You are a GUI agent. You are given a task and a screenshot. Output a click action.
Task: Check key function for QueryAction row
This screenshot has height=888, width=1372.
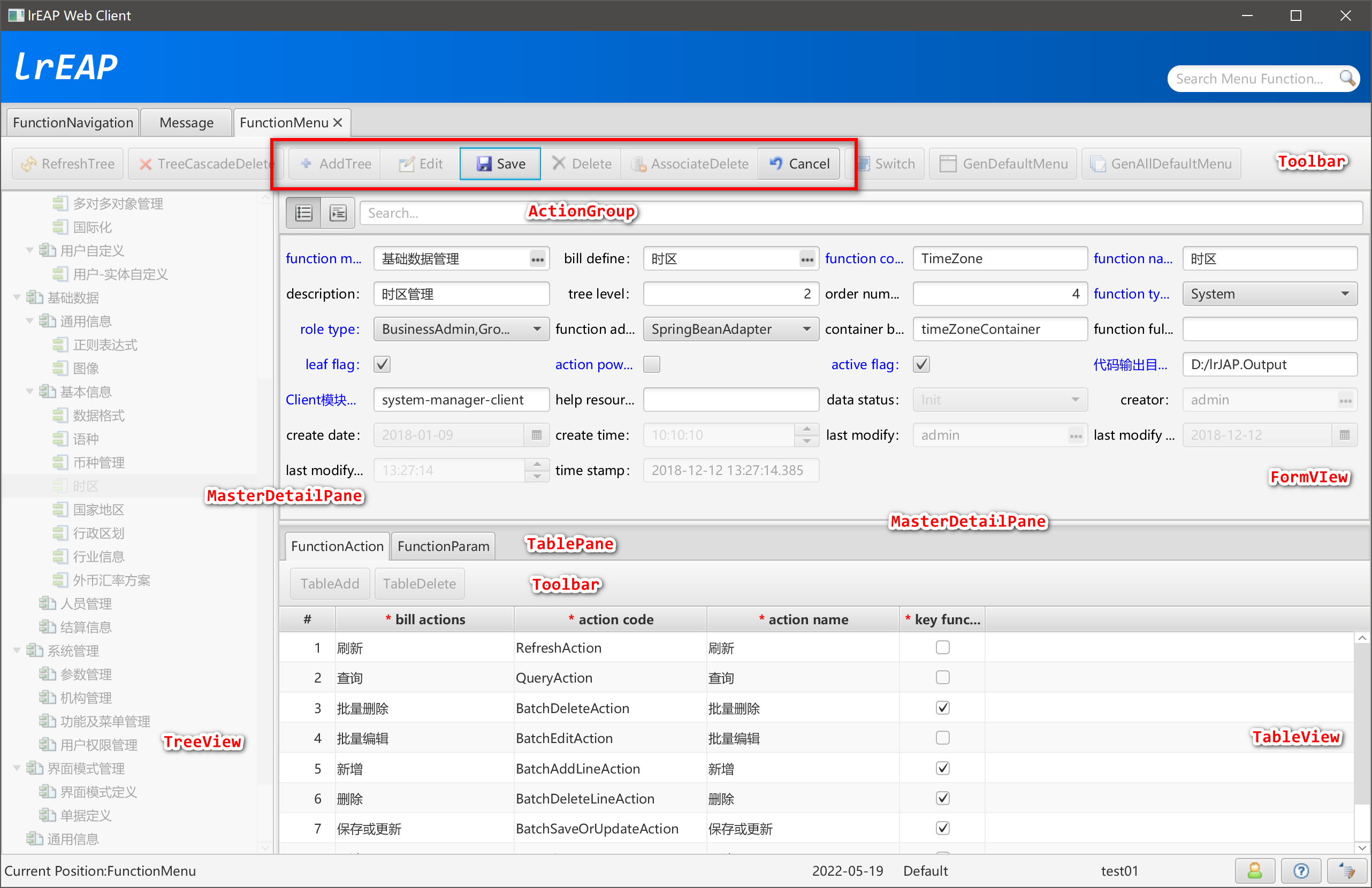click(942, 678)
